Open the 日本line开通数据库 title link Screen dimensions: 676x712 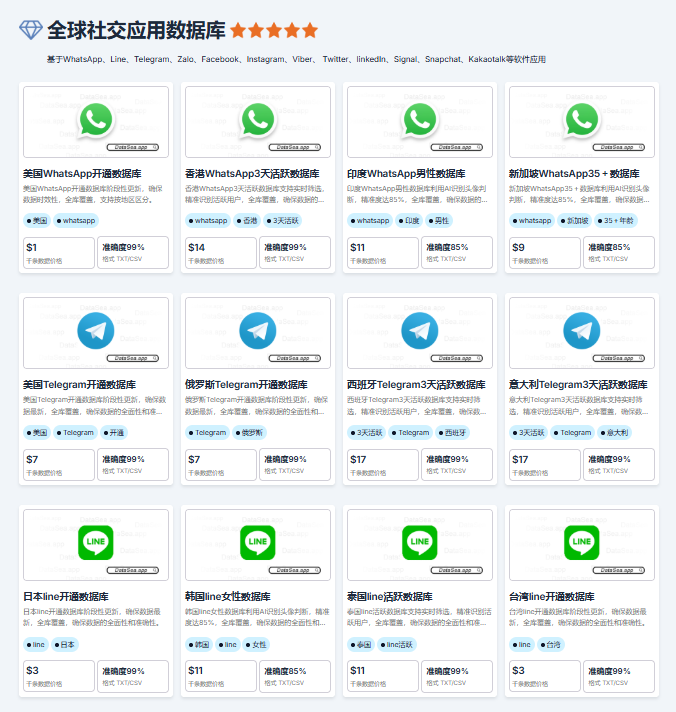[66, 596]
